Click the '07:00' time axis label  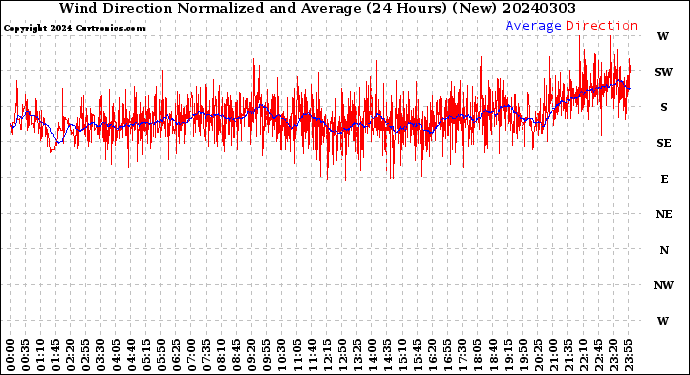[x=191, y=355]
